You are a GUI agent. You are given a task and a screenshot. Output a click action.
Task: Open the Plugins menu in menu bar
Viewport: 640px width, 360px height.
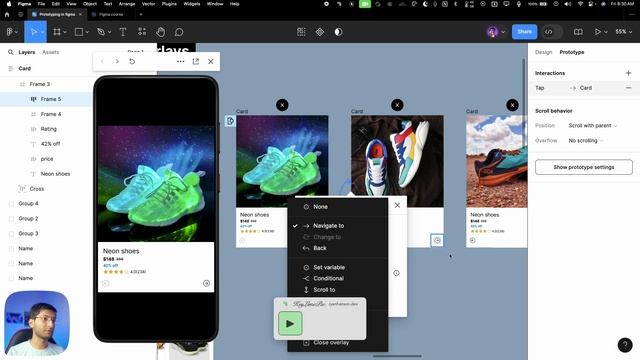(169, 4)
